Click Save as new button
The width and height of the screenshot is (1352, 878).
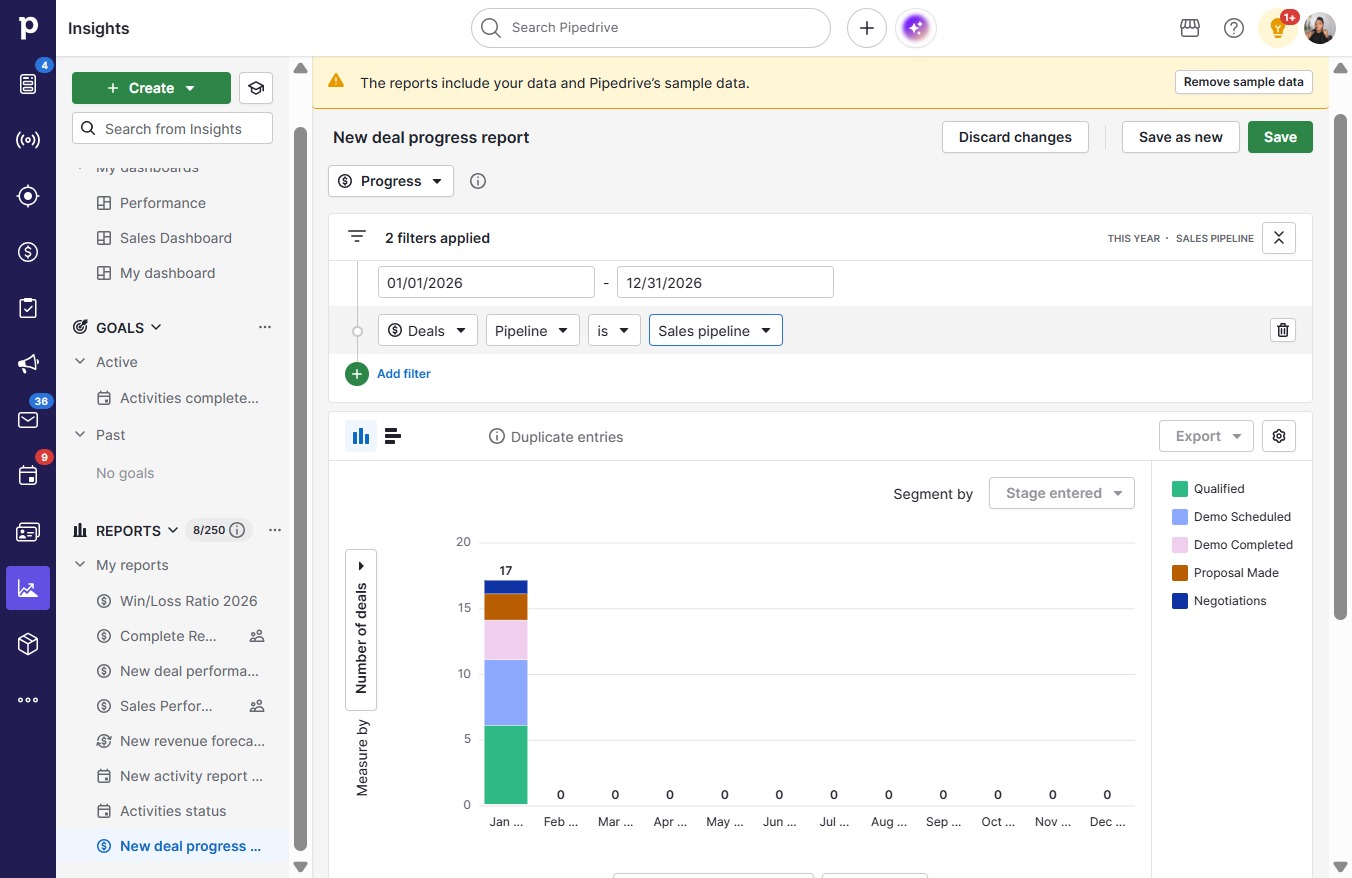[x=1181, y=137]
